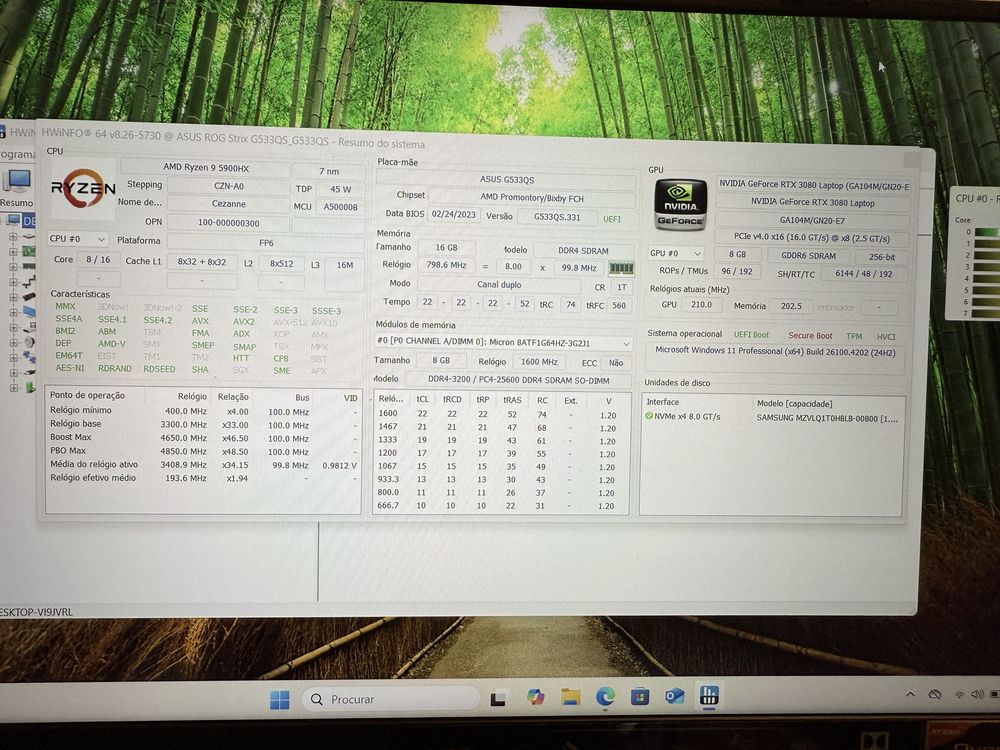Viewport: 1000px width, 750px height.
Task: Click the network computers icon in the tree
Action: point(29,357)
